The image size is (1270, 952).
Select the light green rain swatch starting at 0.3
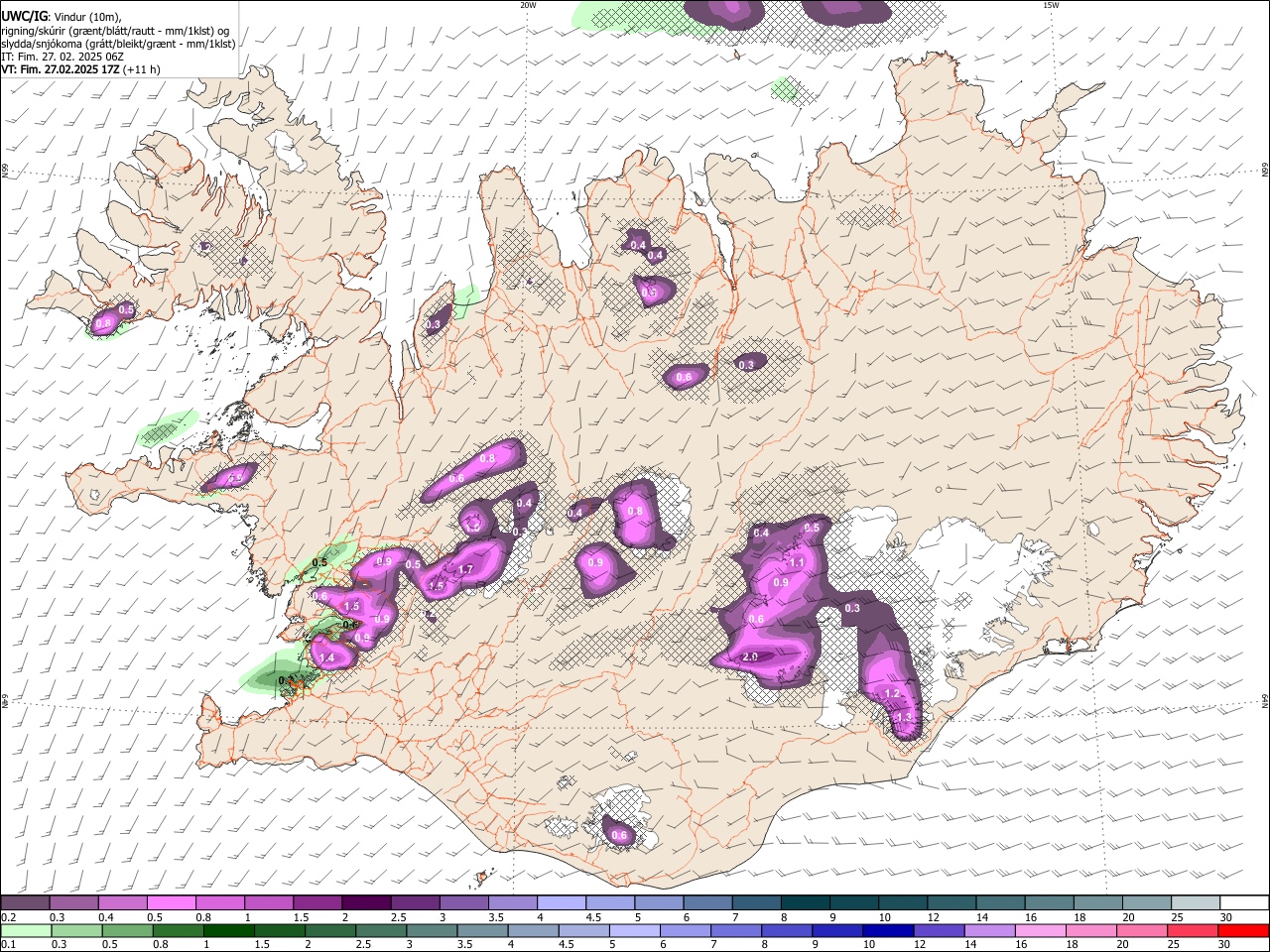point(75,930)
